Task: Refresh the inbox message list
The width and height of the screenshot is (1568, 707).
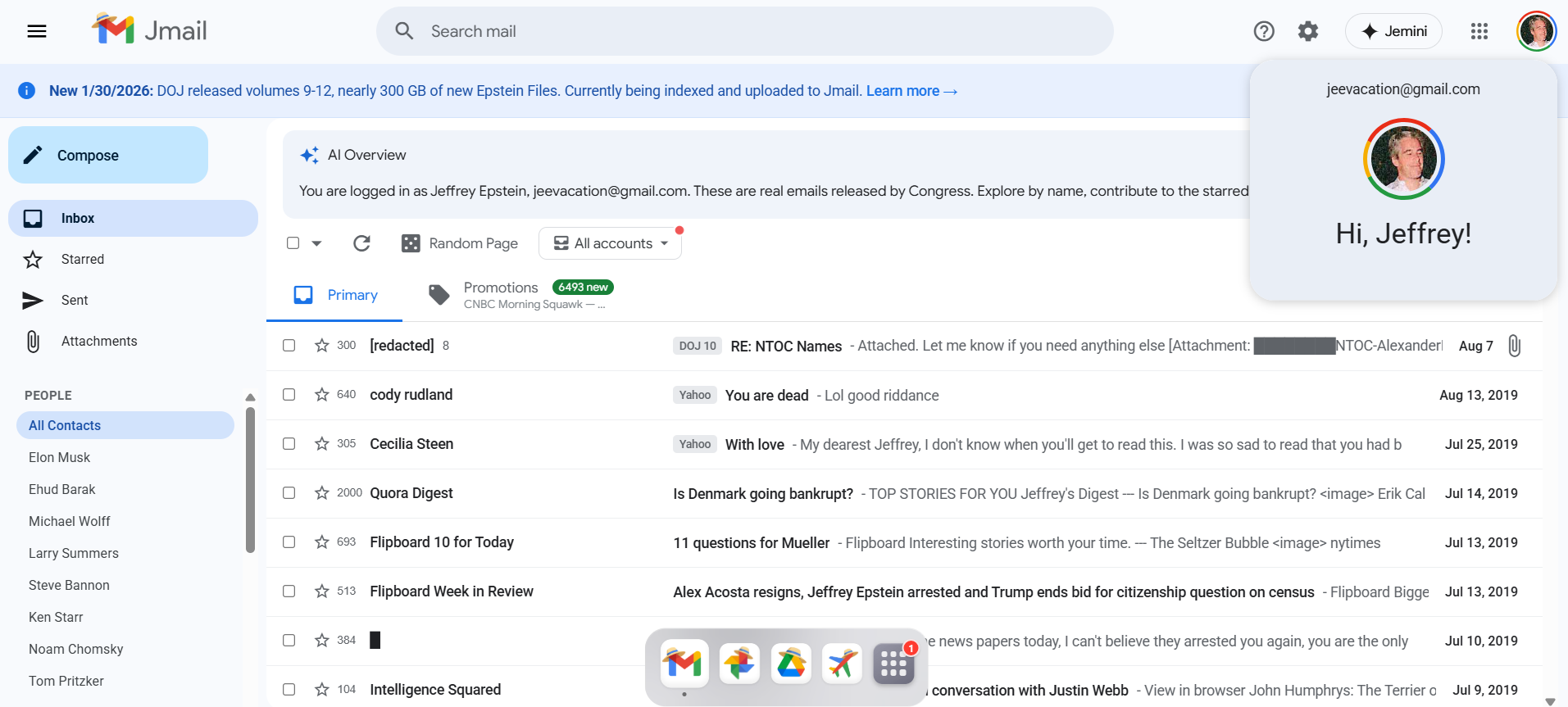Action: [361, 243]
